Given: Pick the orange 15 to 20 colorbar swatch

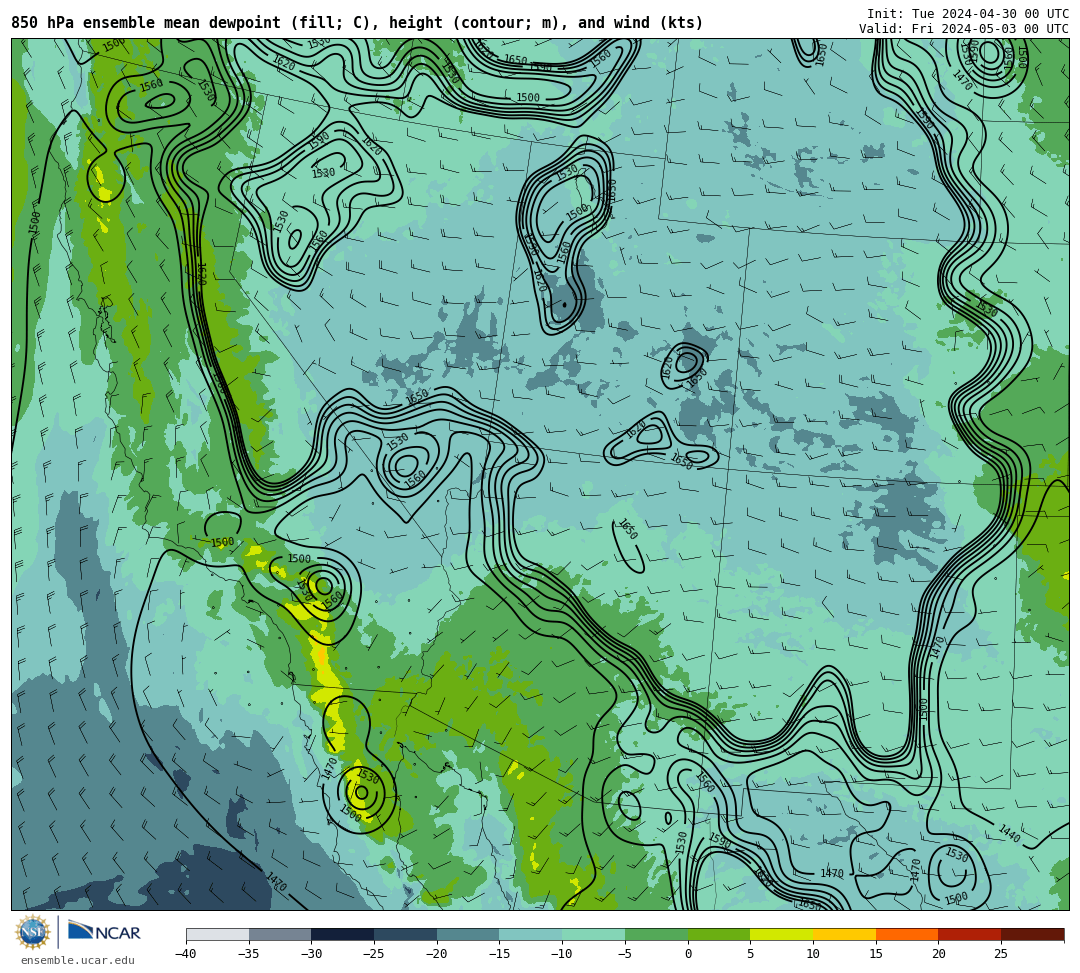Looking at the screenshot, I should click(907, 934).
